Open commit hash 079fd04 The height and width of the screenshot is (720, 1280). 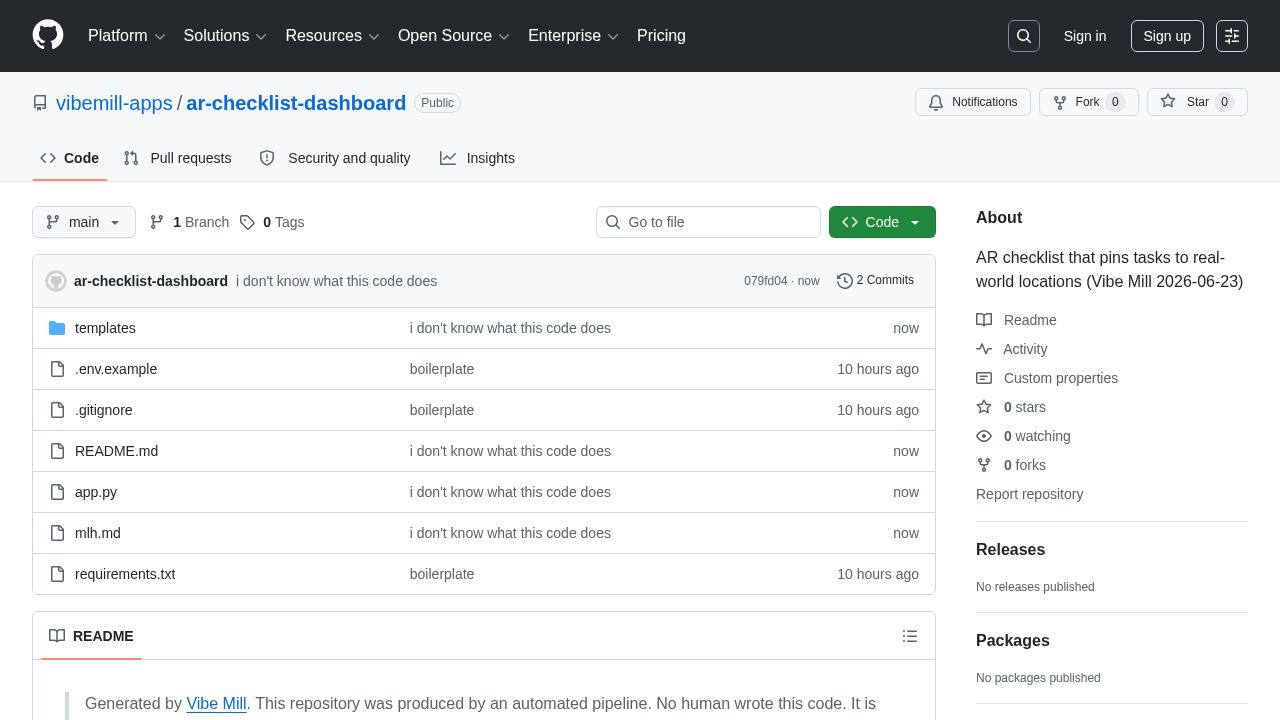click(x=765, y=281)
